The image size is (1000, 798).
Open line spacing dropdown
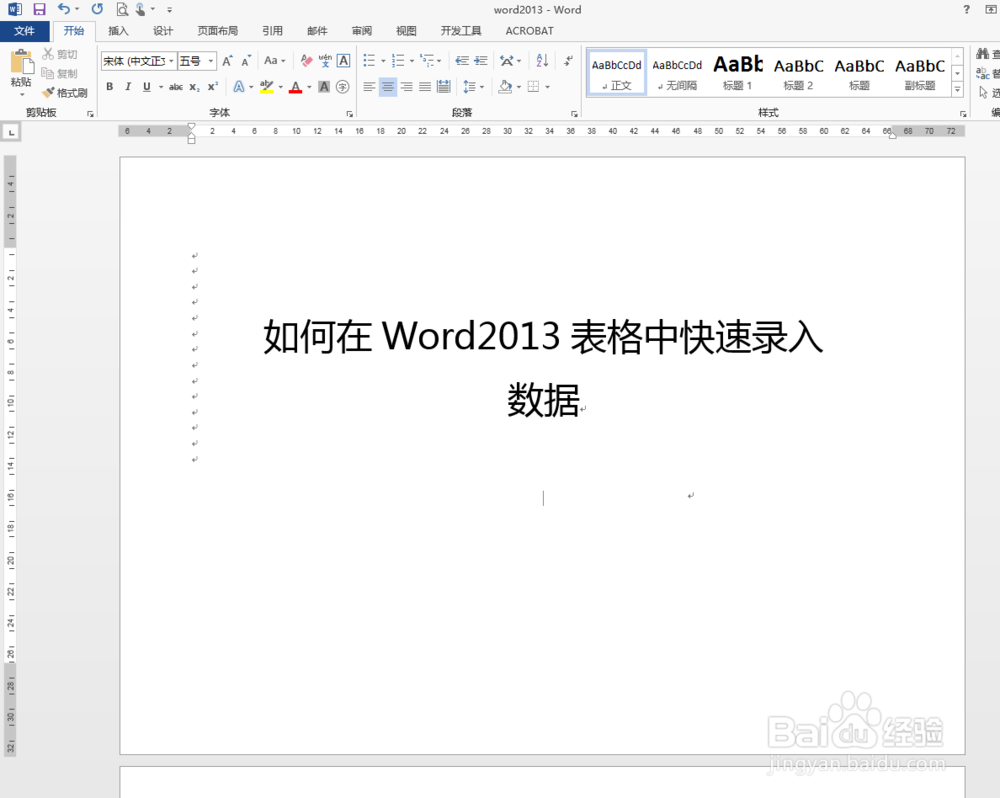pos(473,87)
